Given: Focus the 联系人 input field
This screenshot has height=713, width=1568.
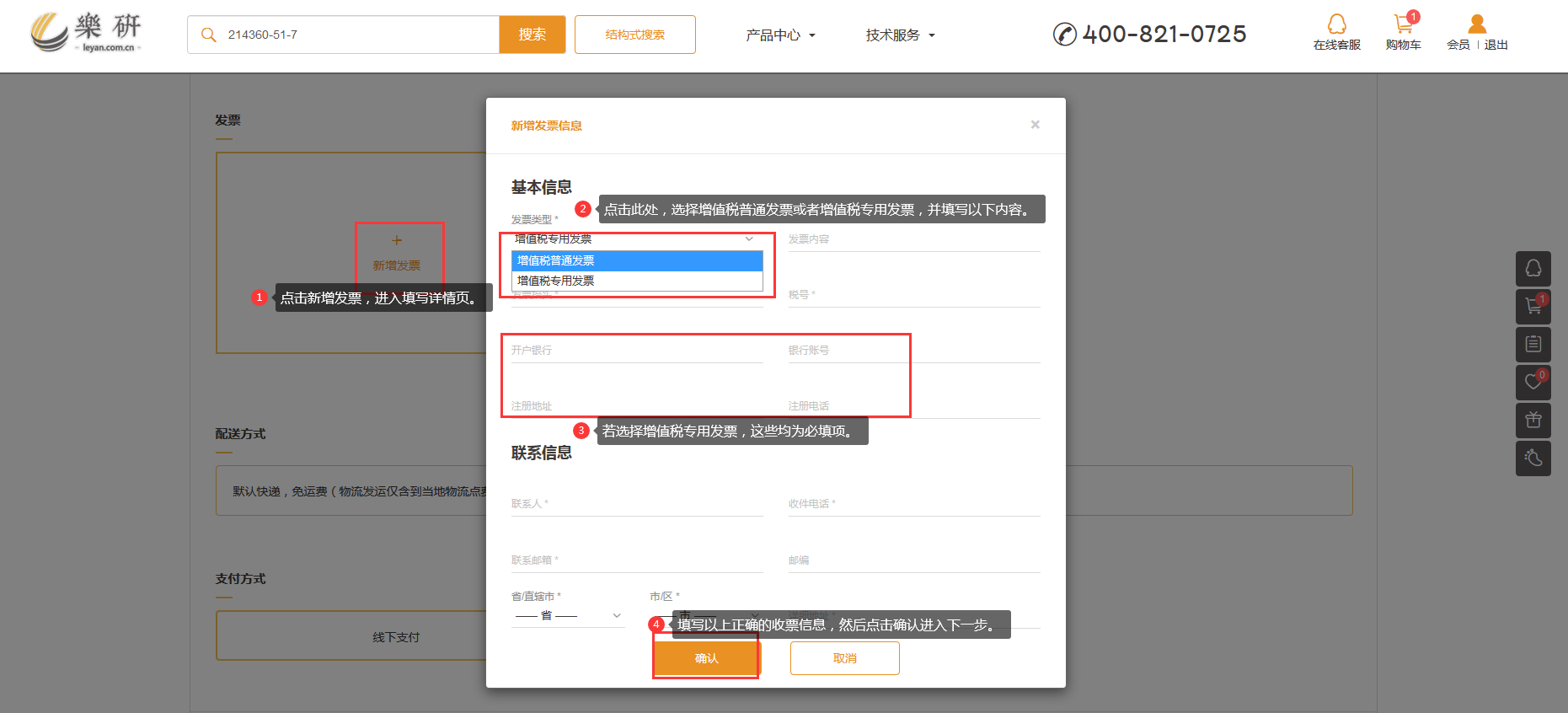Looking at the screenshot, I should (x=636, y=504).
